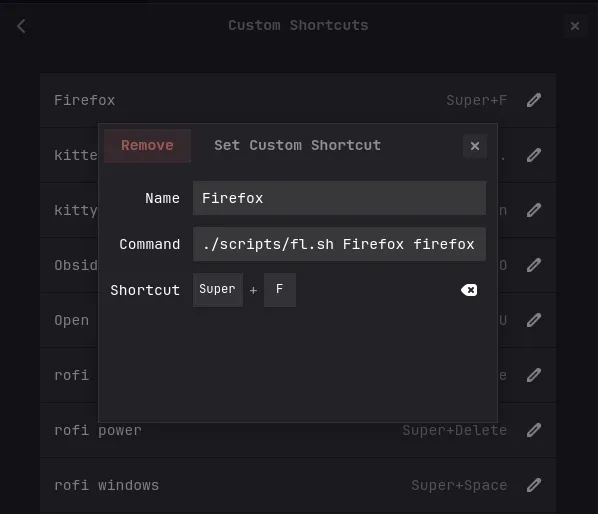Image resolution: width=598 pixels, height=514 pixels.
Task: Focus the Name field containing Firefox
Action: coord(339,198)
